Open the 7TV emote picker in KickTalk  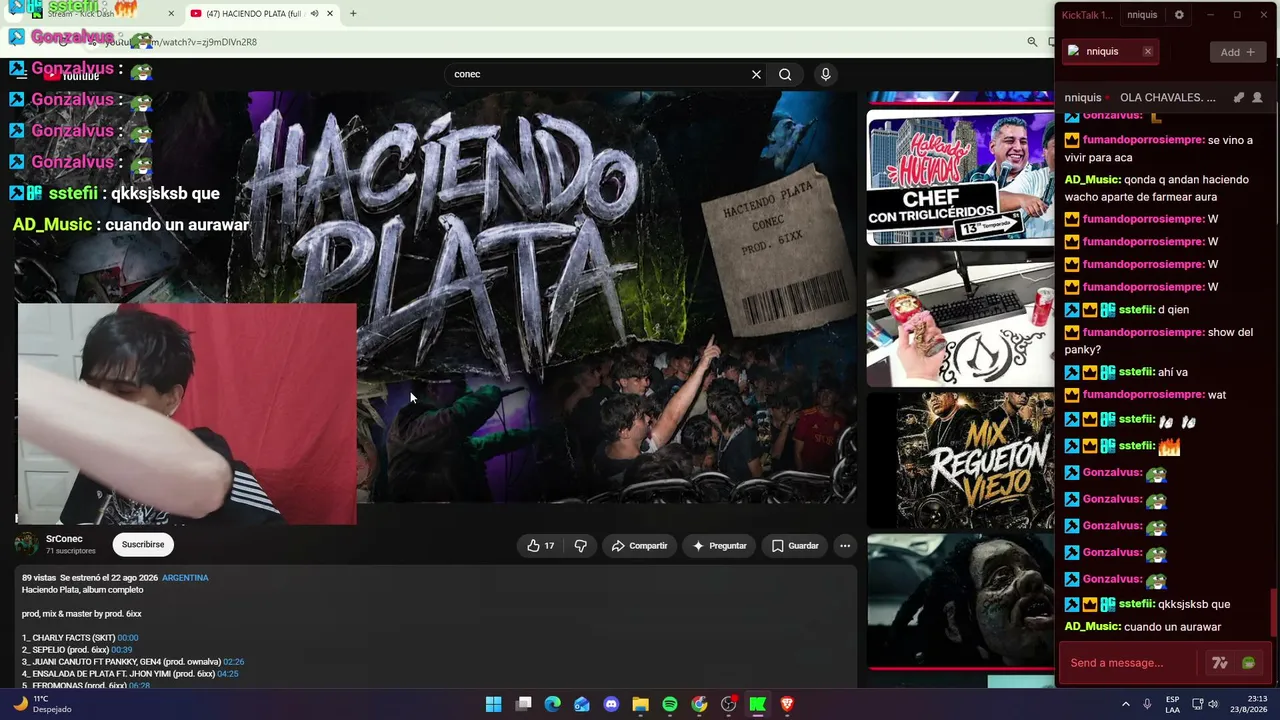[1219, 663]
